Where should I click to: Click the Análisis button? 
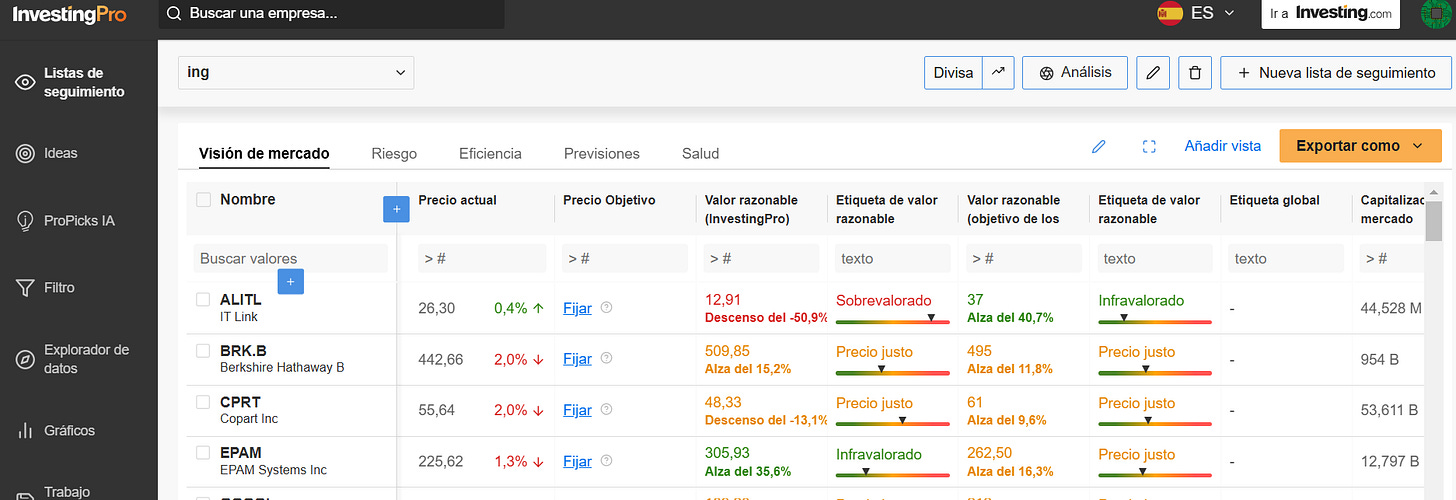[1075, 72]
